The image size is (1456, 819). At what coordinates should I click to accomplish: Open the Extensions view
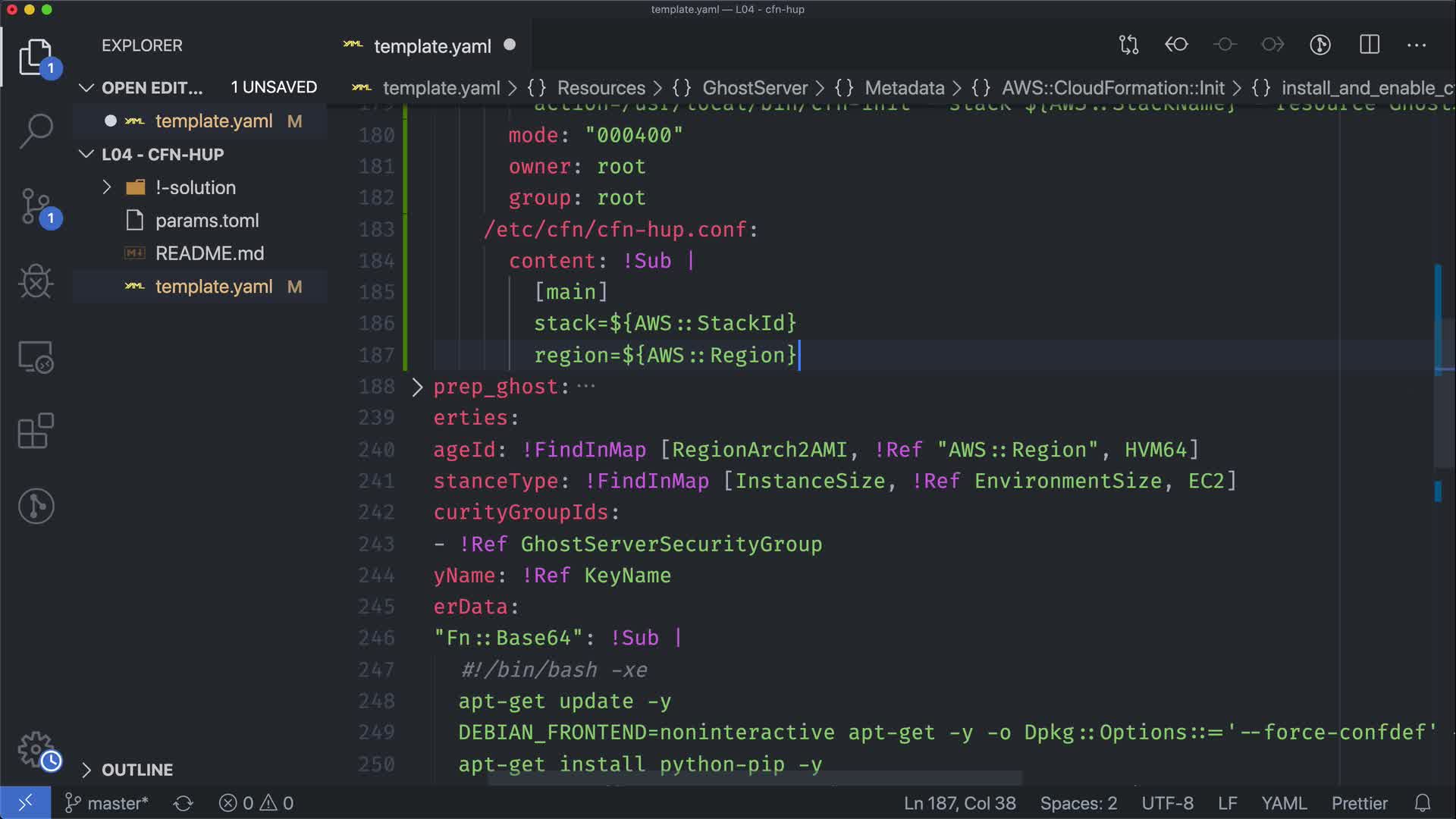36,431
